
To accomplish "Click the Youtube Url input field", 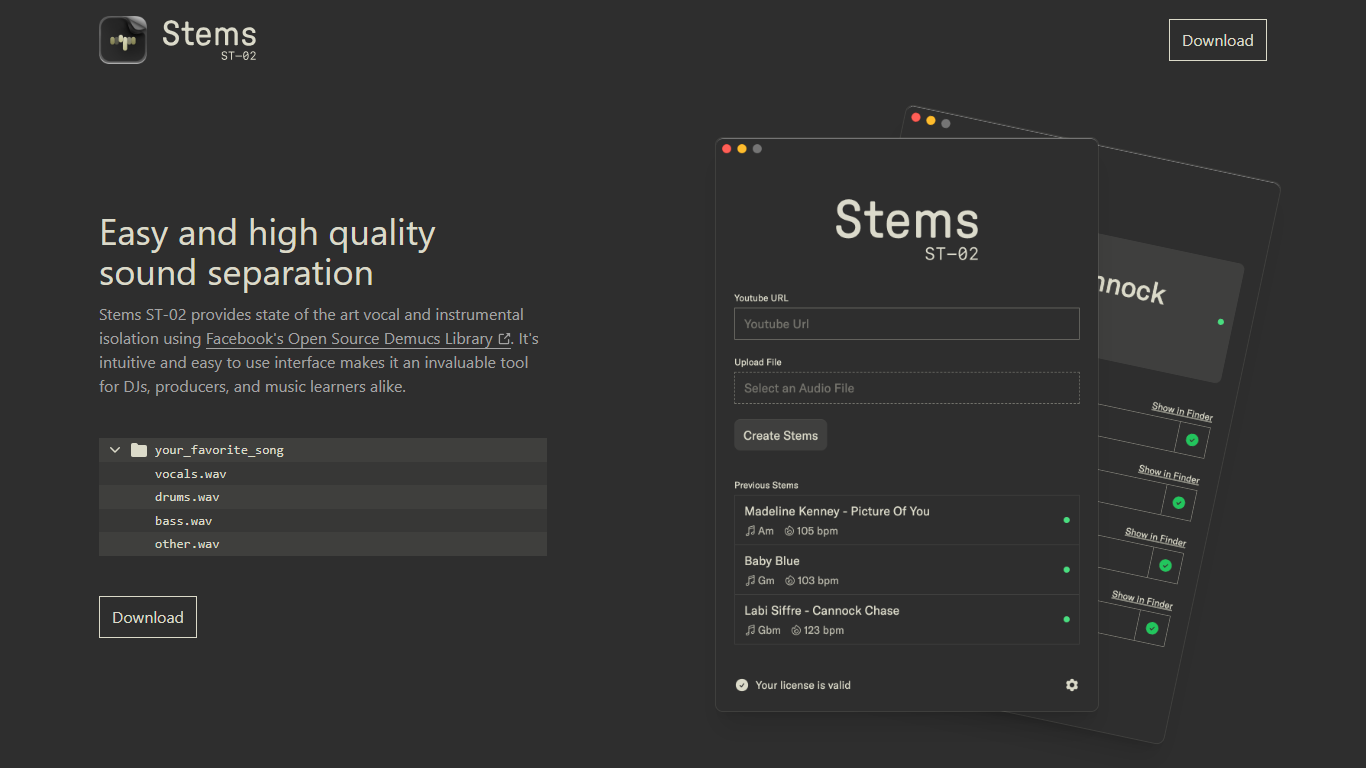I will pyautogui.click(x=907, y=324).
